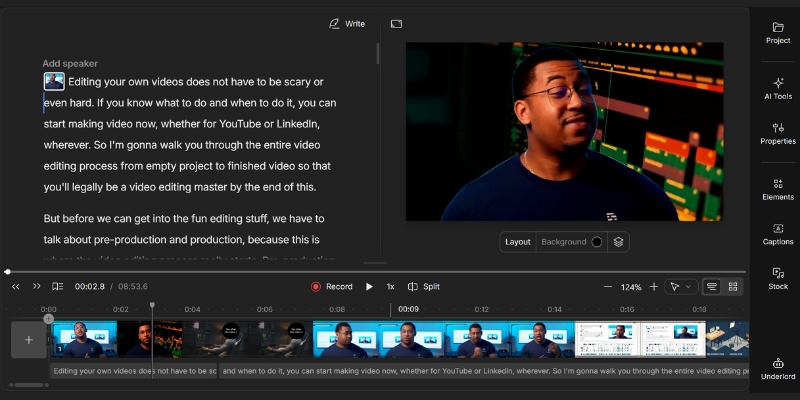Open the Underlord assistant
Image resolution: width=800 pixels, height=400 pixels.
tap(778, 369)
